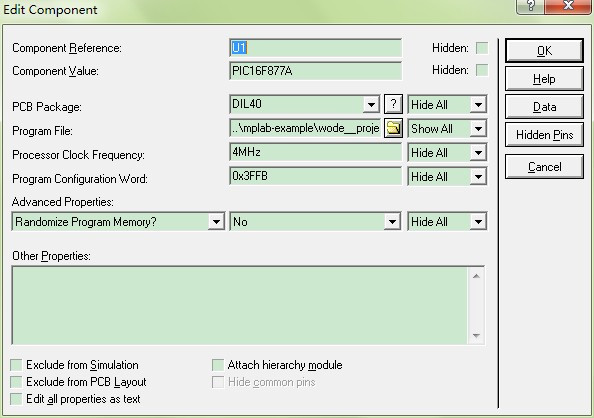Click the Advanced Properties label
This screenshot has height=418, width=594.
(63, 202)
